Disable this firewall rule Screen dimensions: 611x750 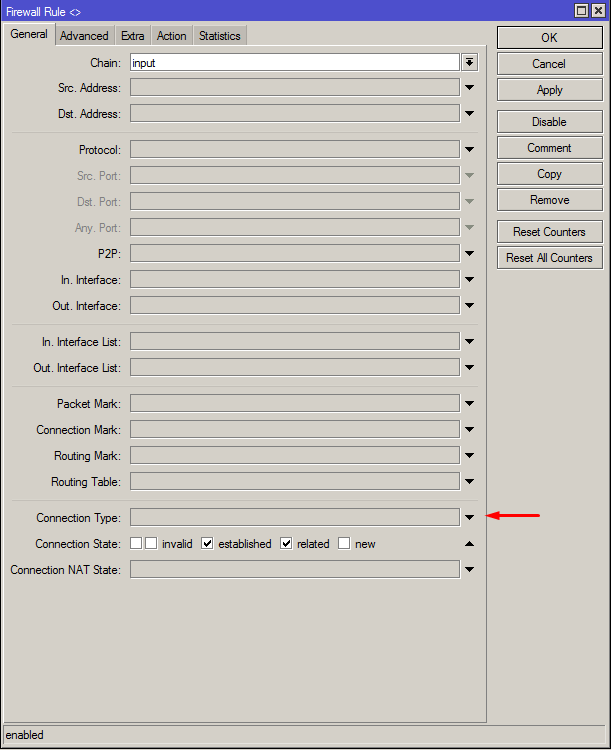pos(549,122)
